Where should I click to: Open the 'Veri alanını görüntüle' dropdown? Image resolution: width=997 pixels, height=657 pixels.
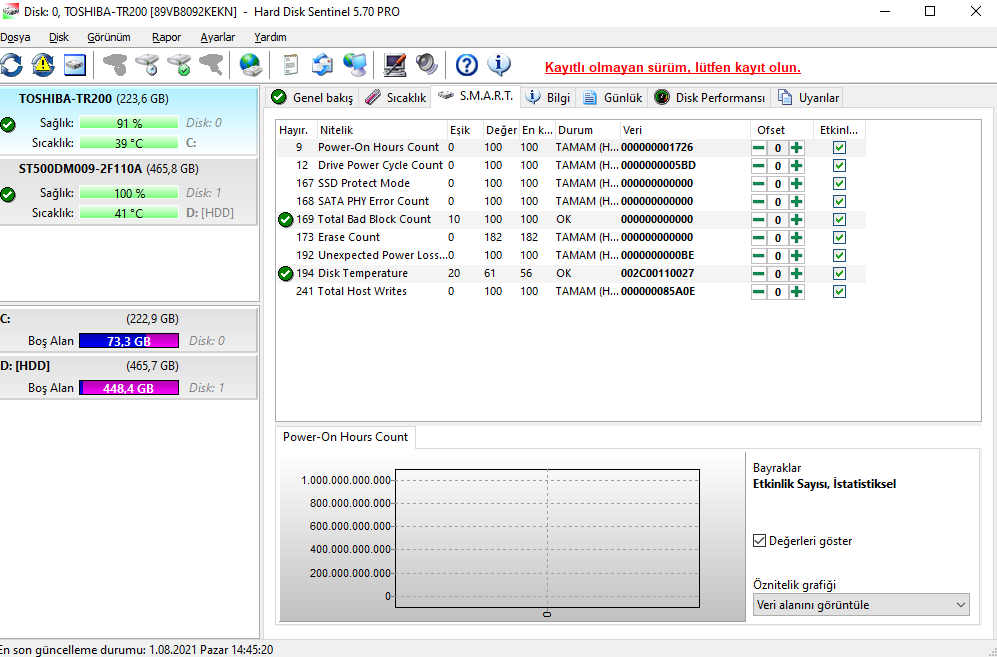[x=861, y=605]
